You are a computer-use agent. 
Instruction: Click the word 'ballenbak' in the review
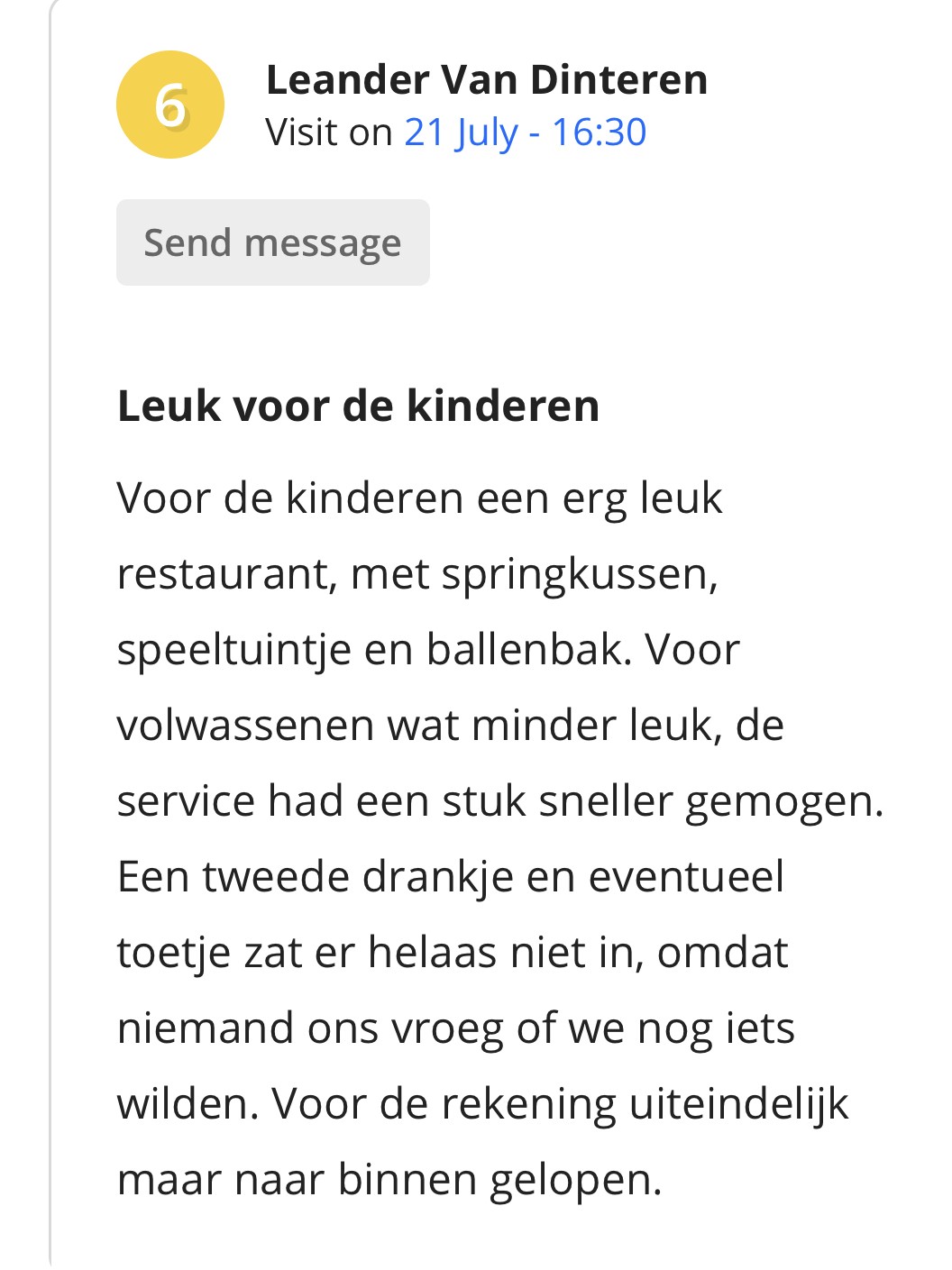click(529, 650)
